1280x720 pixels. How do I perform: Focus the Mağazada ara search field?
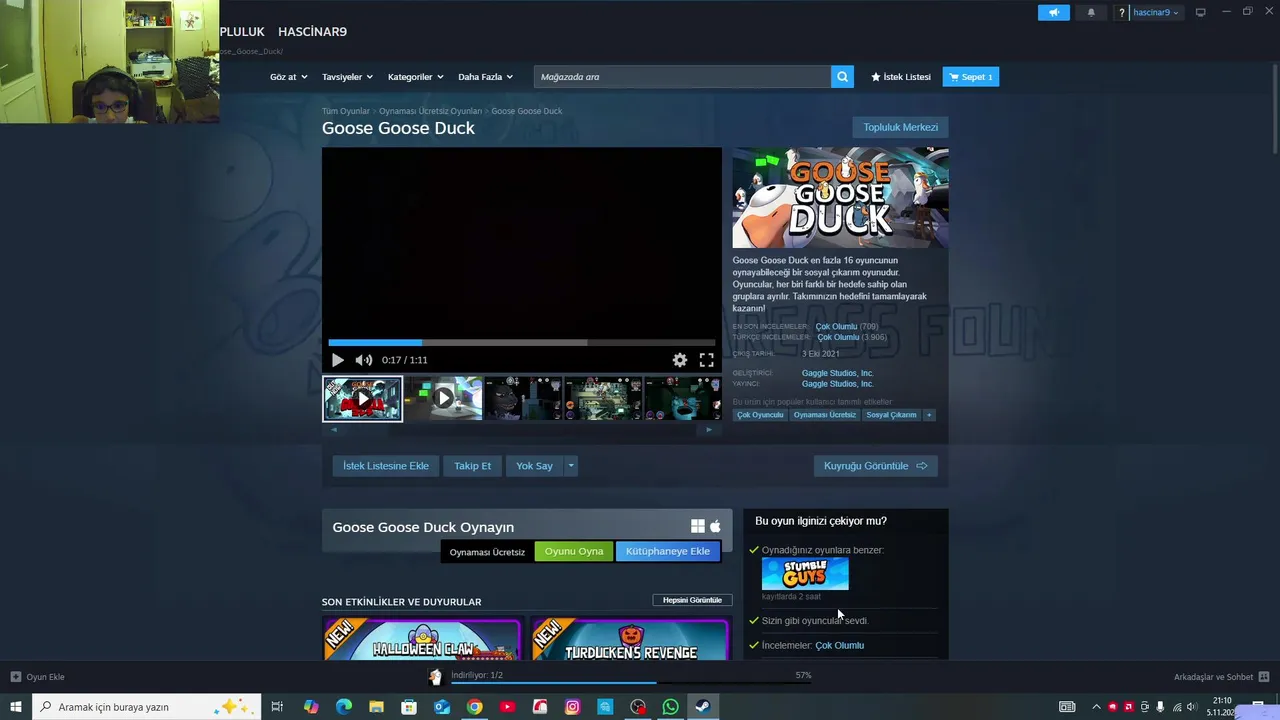click(x=682, y=77)
